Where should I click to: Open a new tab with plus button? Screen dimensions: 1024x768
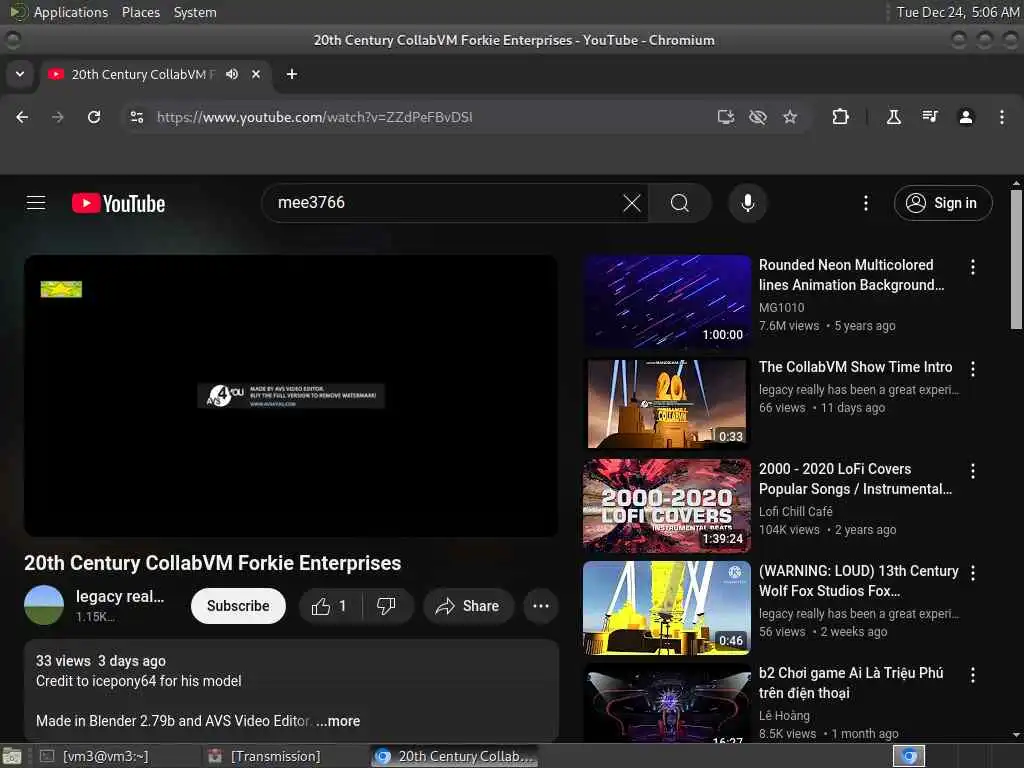pyautogui.click(x=292, y=74)
